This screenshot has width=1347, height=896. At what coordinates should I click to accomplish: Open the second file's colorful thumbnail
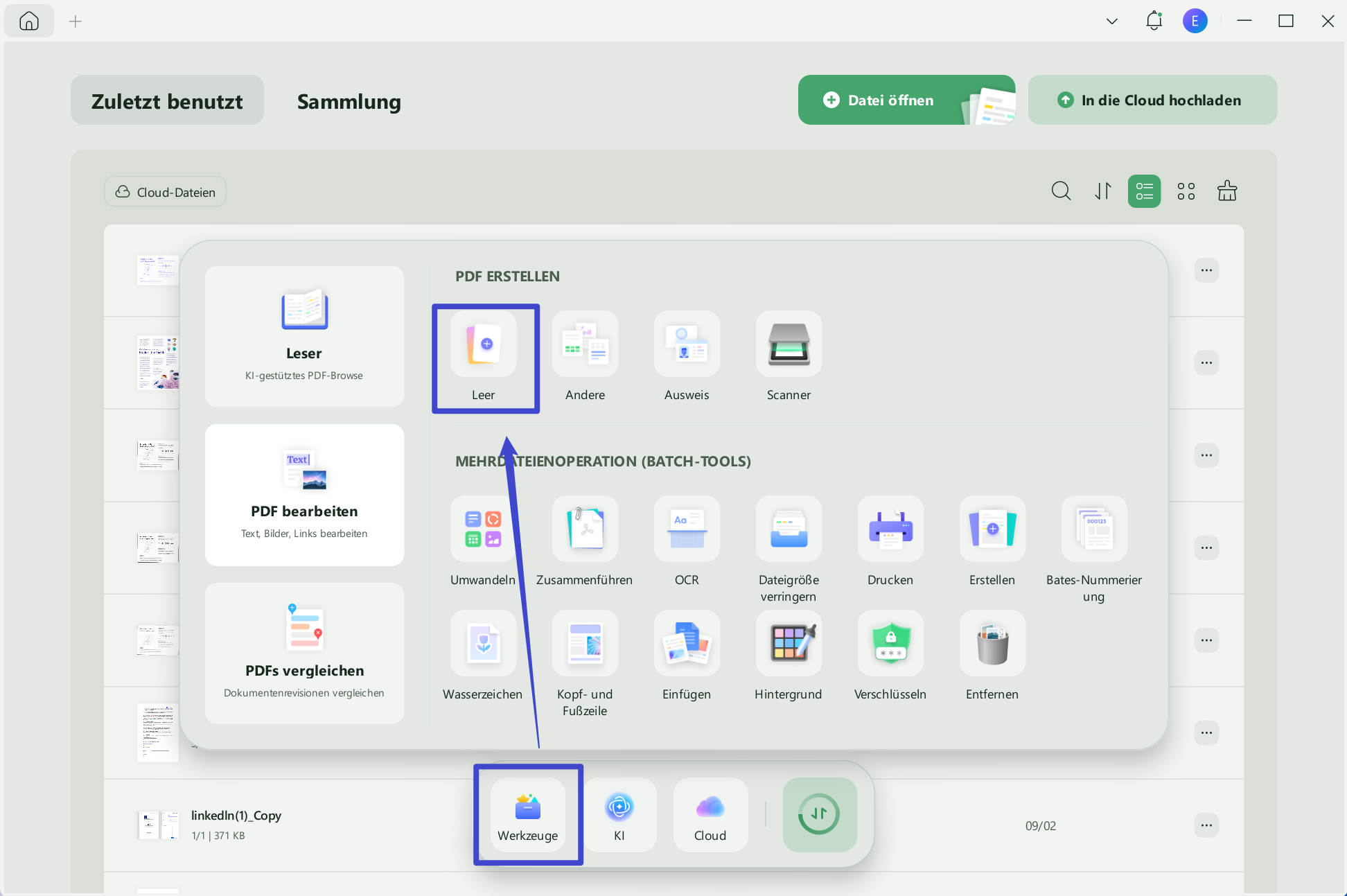(158, 362)
